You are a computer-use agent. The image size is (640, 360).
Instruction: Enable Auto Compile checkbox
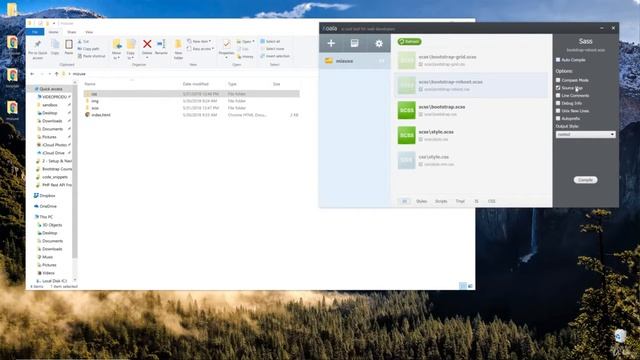[558, 60]
